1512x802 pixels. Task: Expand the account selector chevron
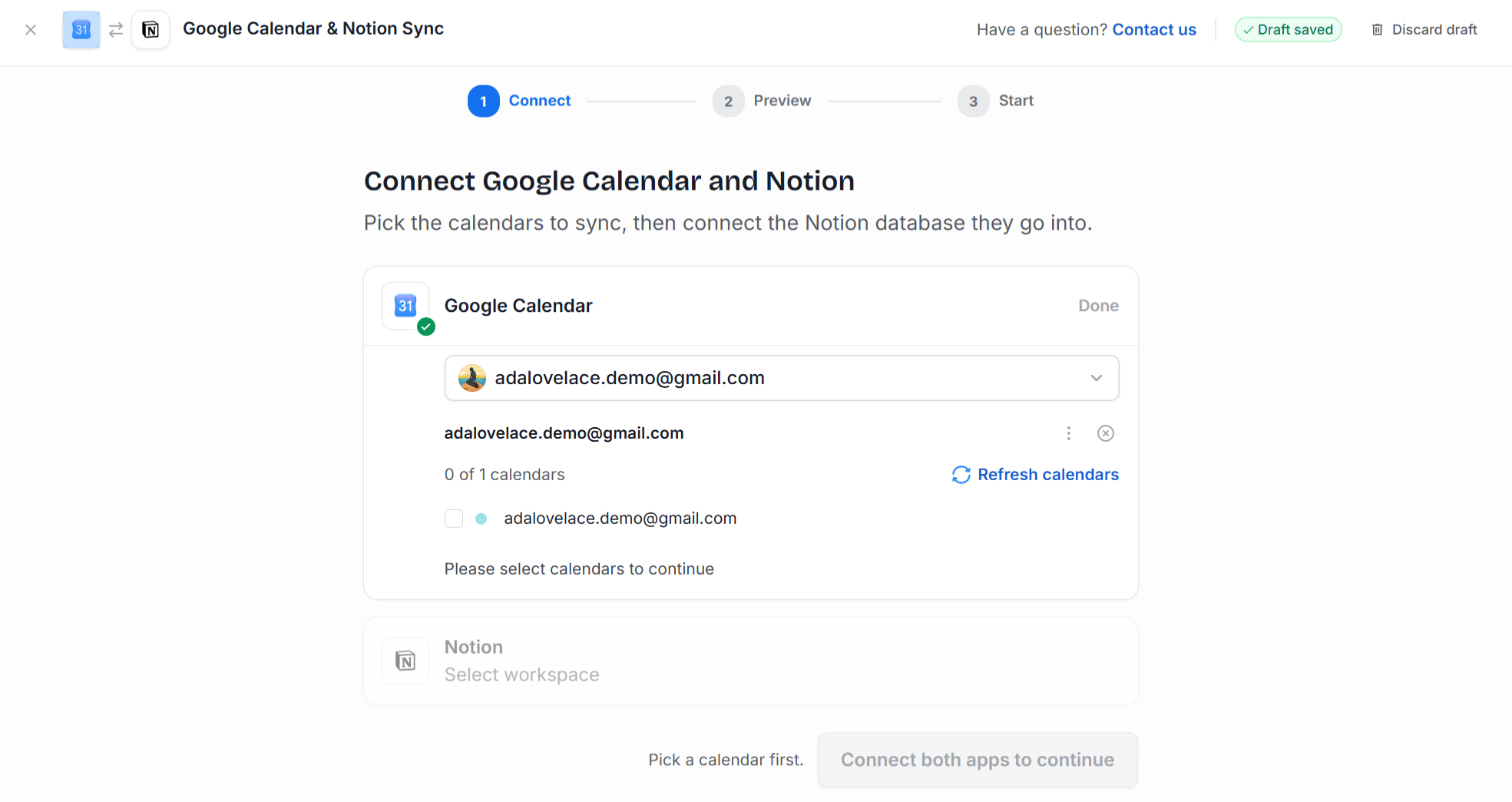tap(1097, 378)
